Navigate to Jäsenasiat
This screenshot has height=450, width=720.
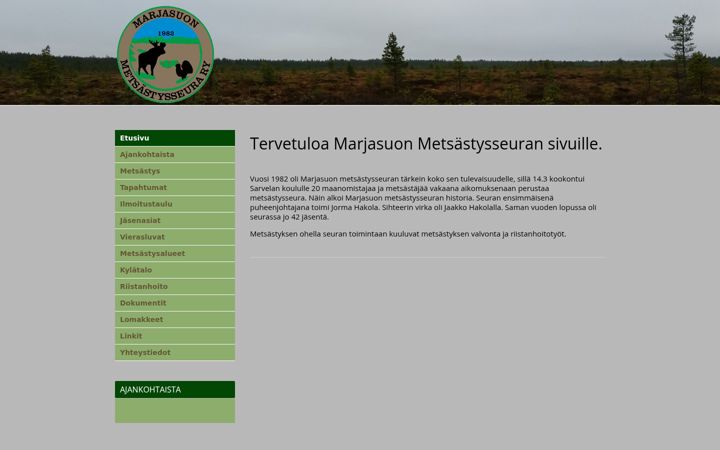(175, 220)
